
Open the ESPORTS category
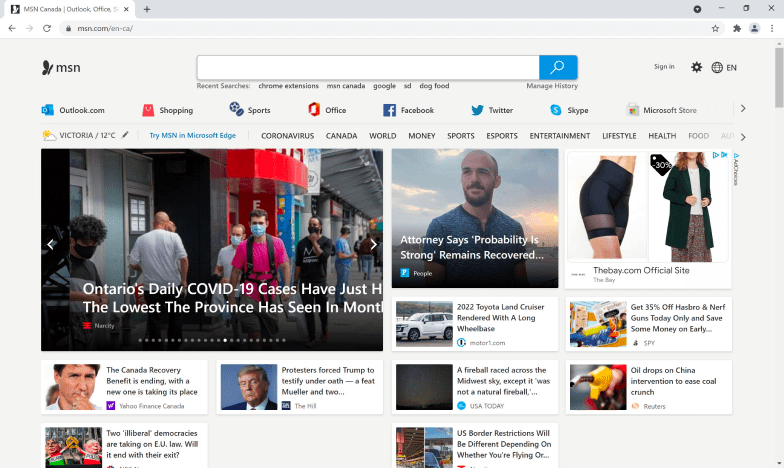[502, 136]
